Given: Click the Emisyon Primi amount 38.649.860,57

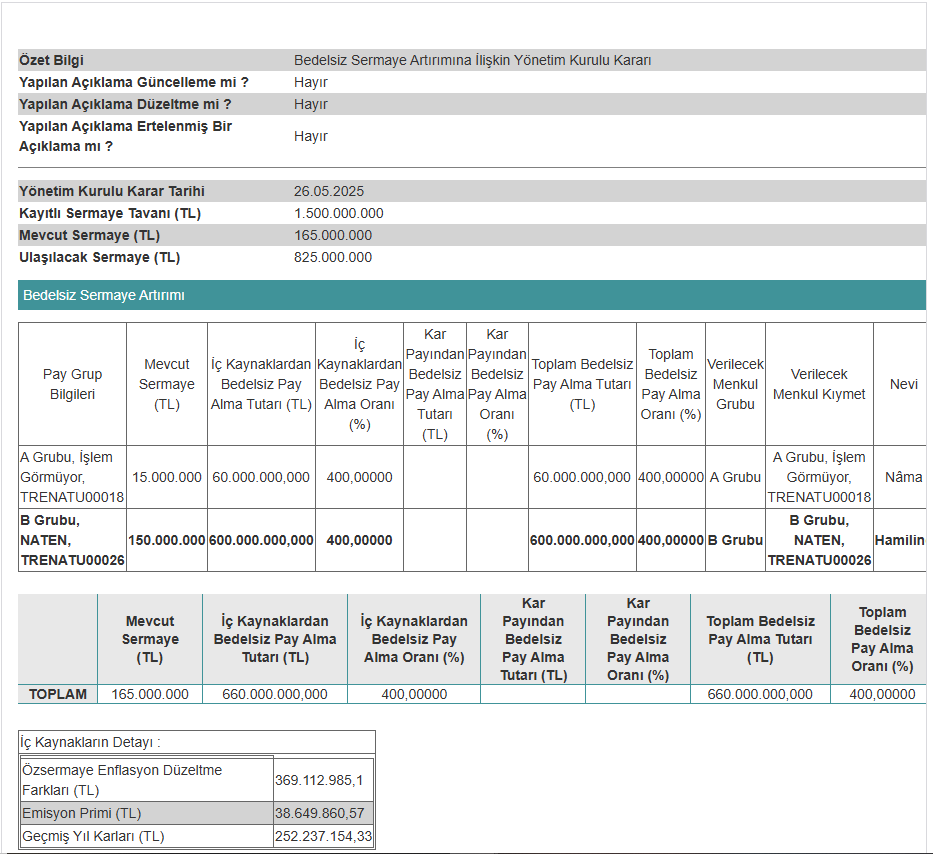Looking at the screenshot, I should coord(323,813).
